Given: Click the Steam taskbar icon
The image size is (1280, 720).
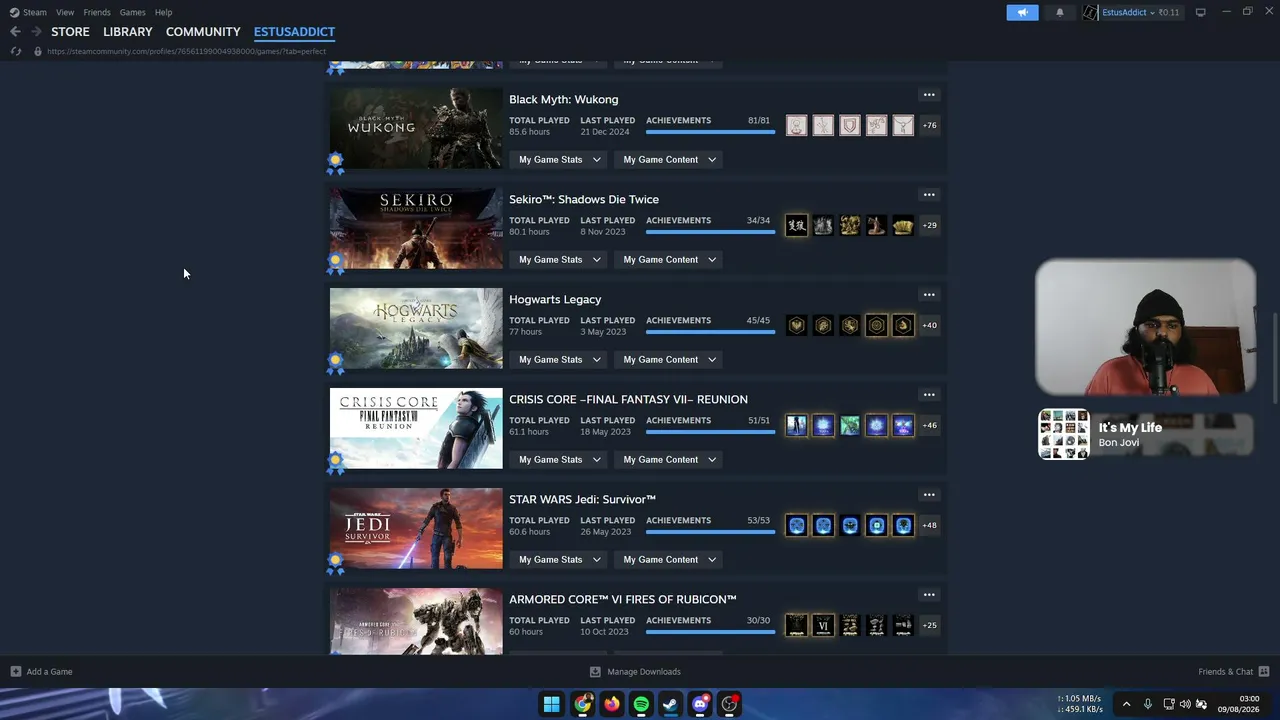Looking at the screenshot, I should pyautogui.click(x=671, y=704).
